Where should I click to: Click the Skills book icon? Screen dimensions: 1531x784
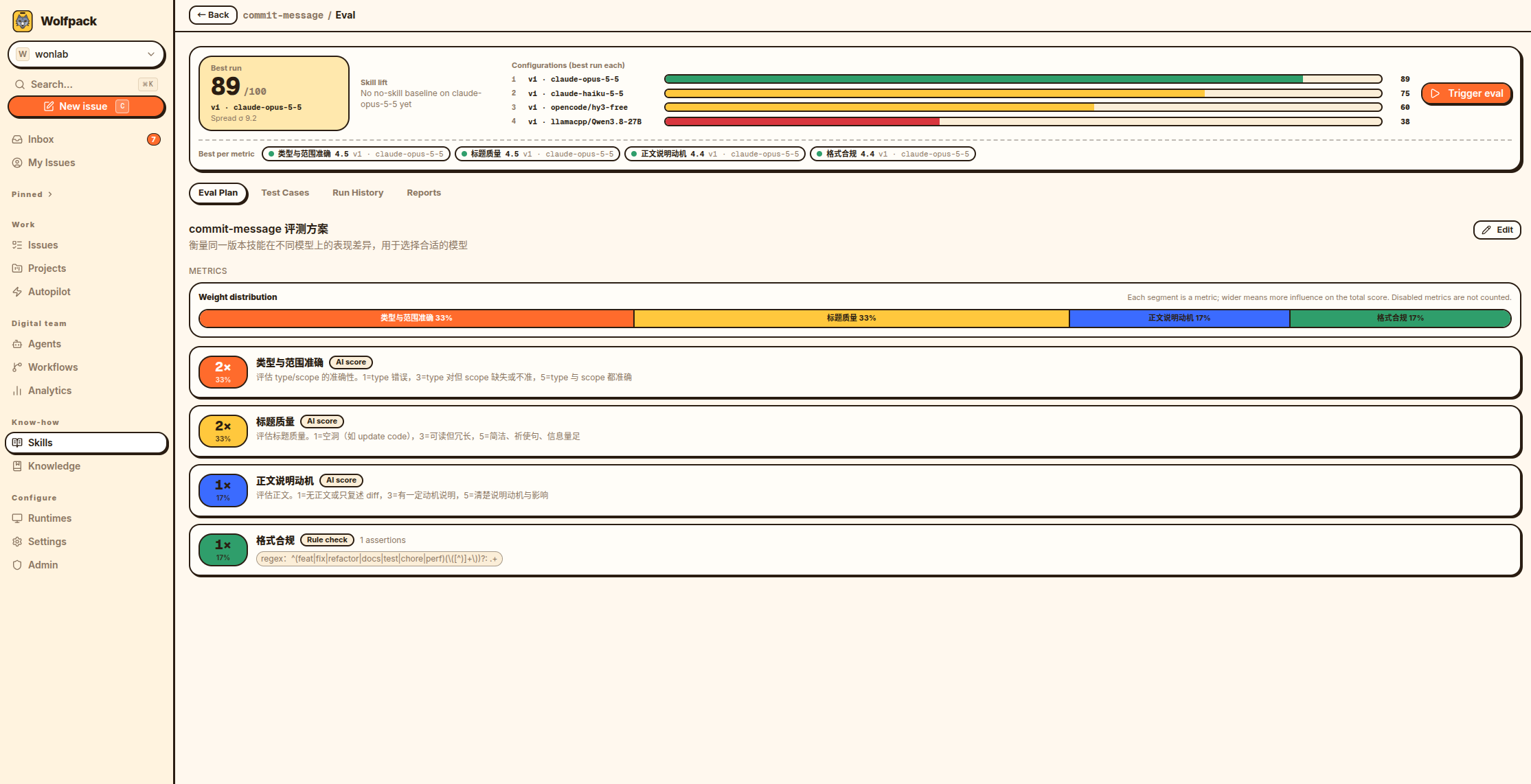coord(17,443)
